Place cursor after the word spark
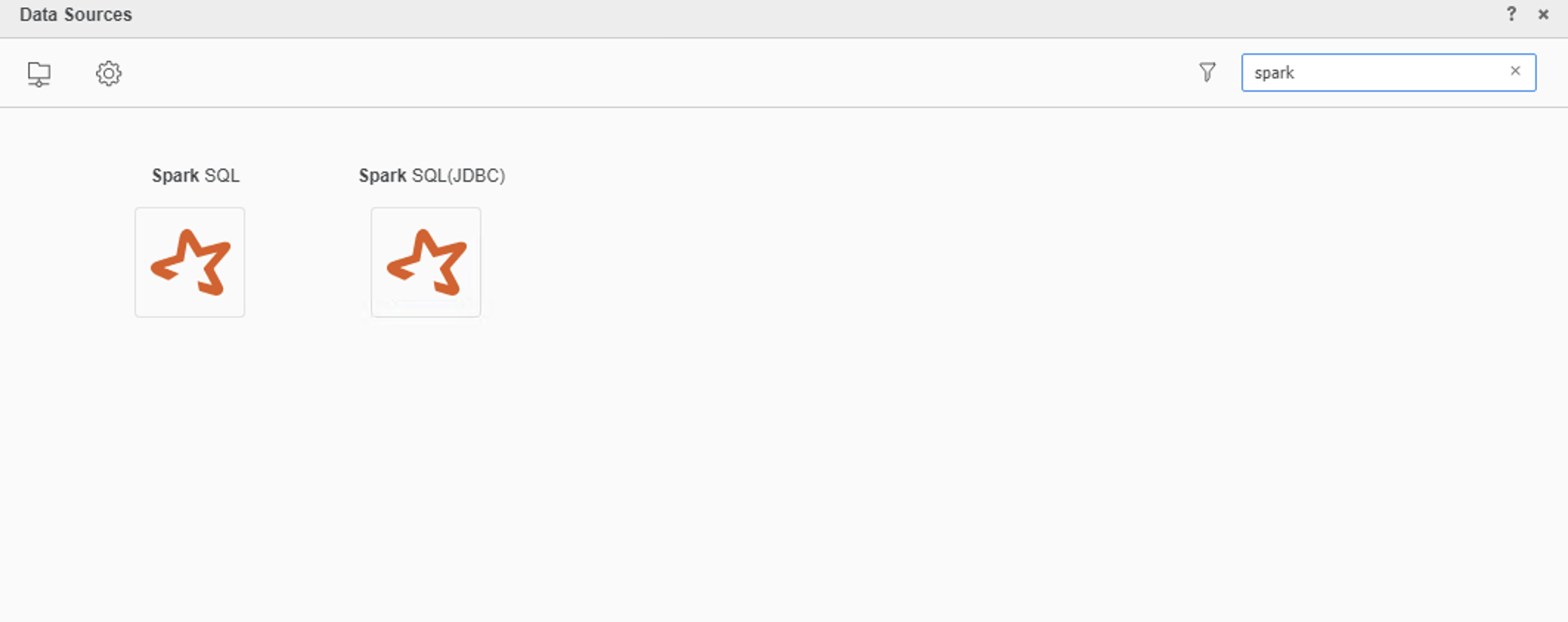 coord(1296,73)
